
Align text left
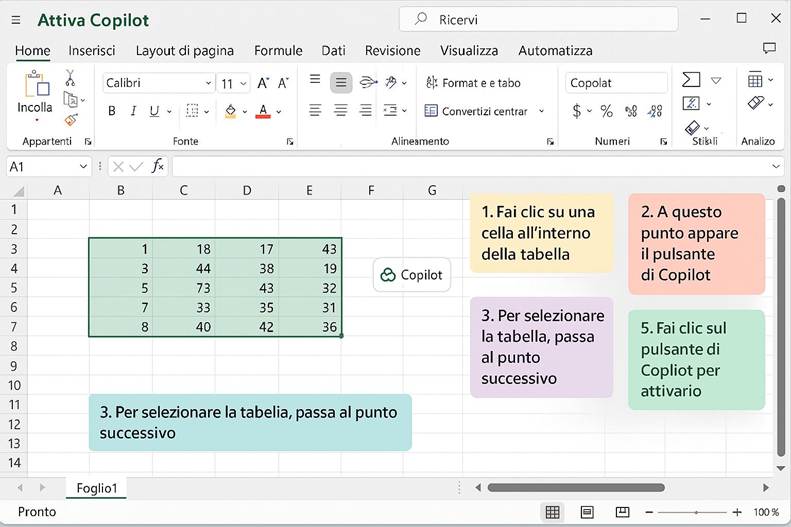pyautogui.click(x=315, y=110)
